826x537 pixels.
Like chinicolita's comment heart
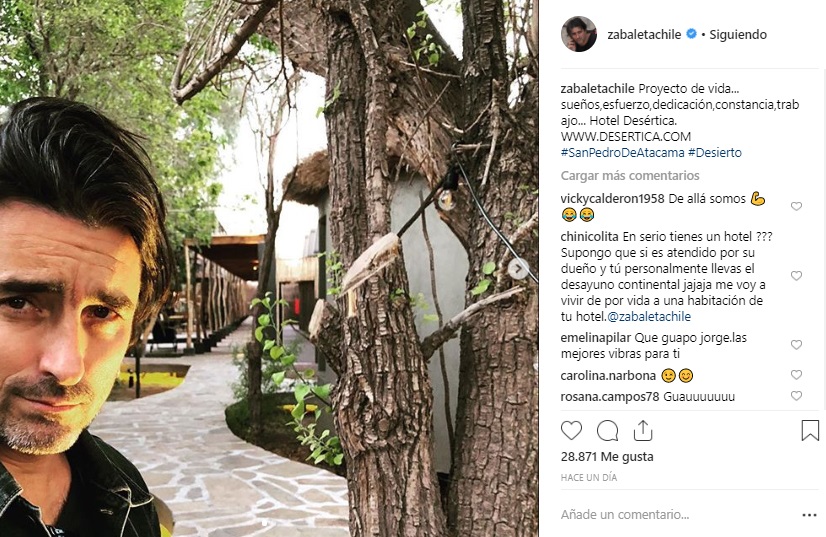click(x=796, y=276)
